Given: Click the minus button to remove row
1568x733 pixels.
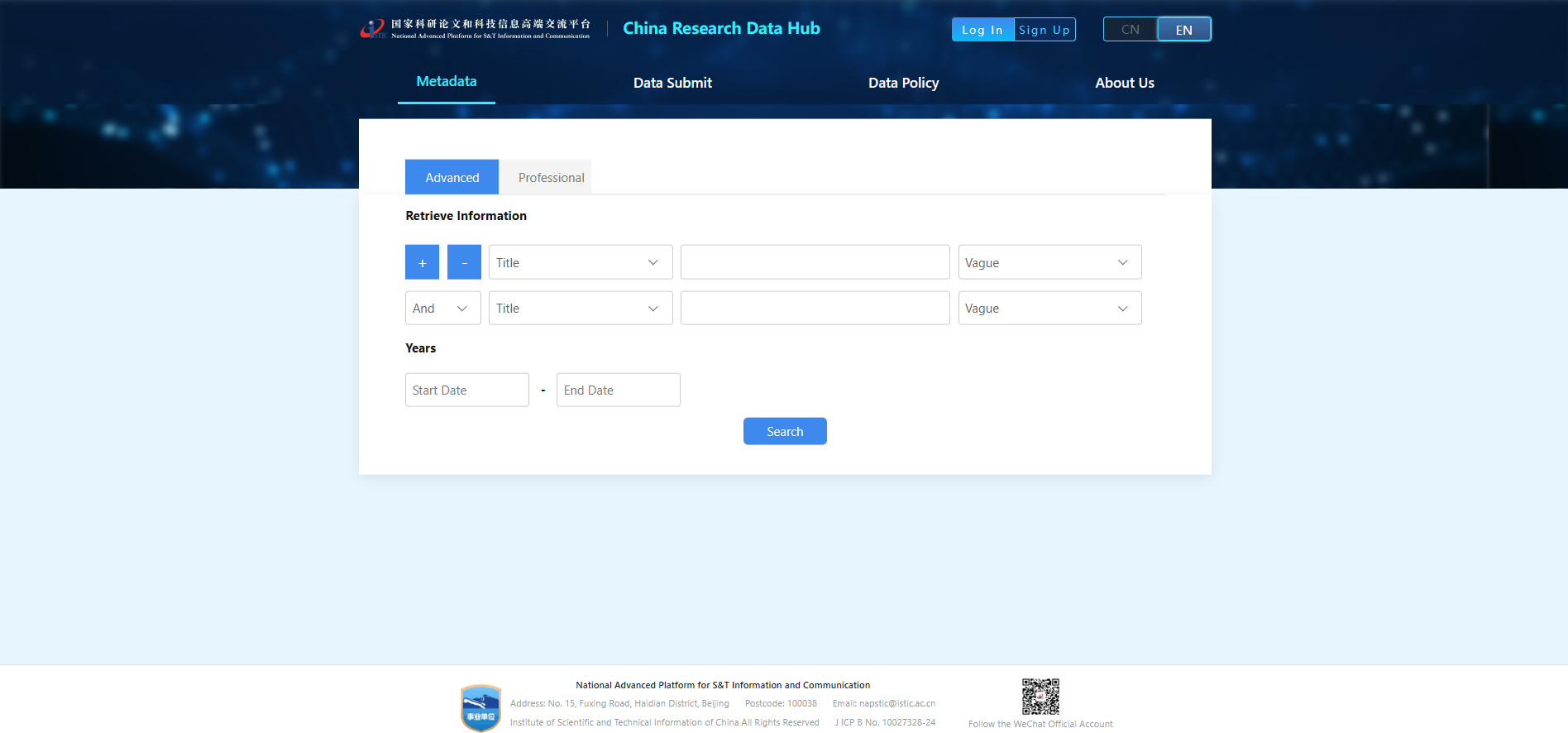Looking at the screenshot, I should [464, 262].
